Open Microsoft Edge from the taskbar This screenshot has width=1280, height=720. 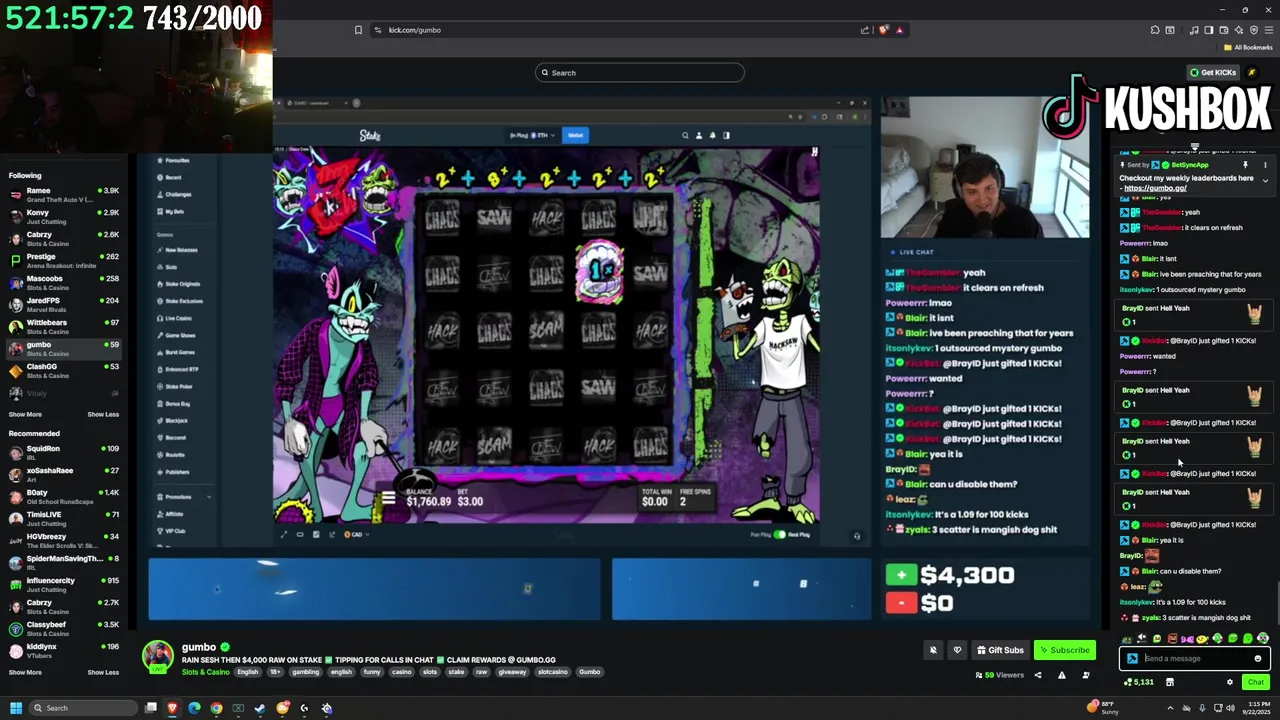194,708
